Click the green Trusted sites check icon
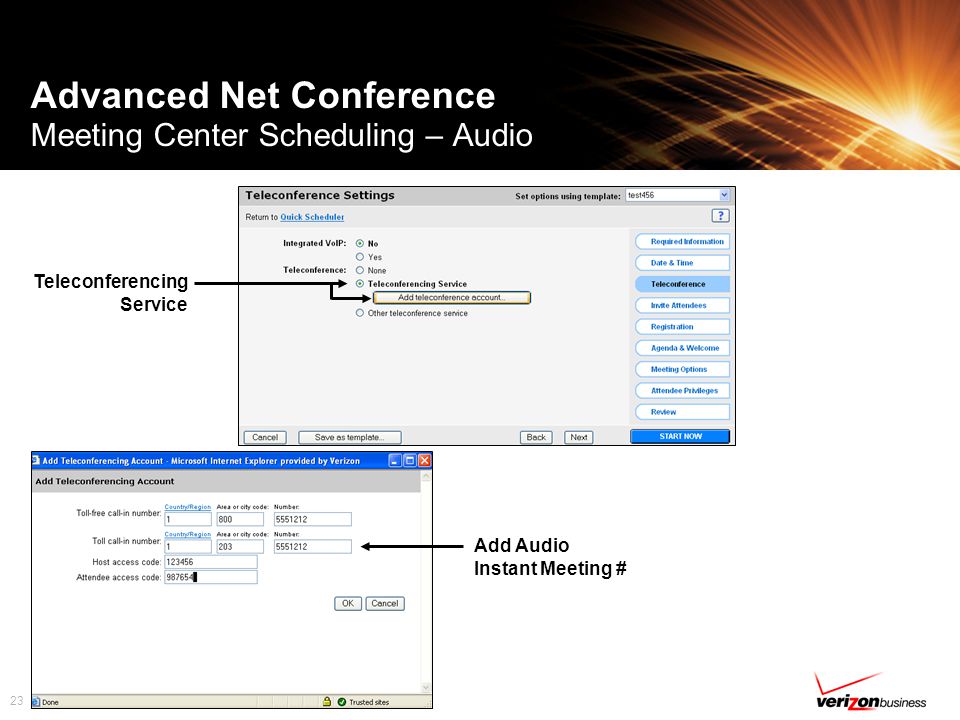Image resolution: width=960 pixels, height=720 pixels. tap(342, 702)
